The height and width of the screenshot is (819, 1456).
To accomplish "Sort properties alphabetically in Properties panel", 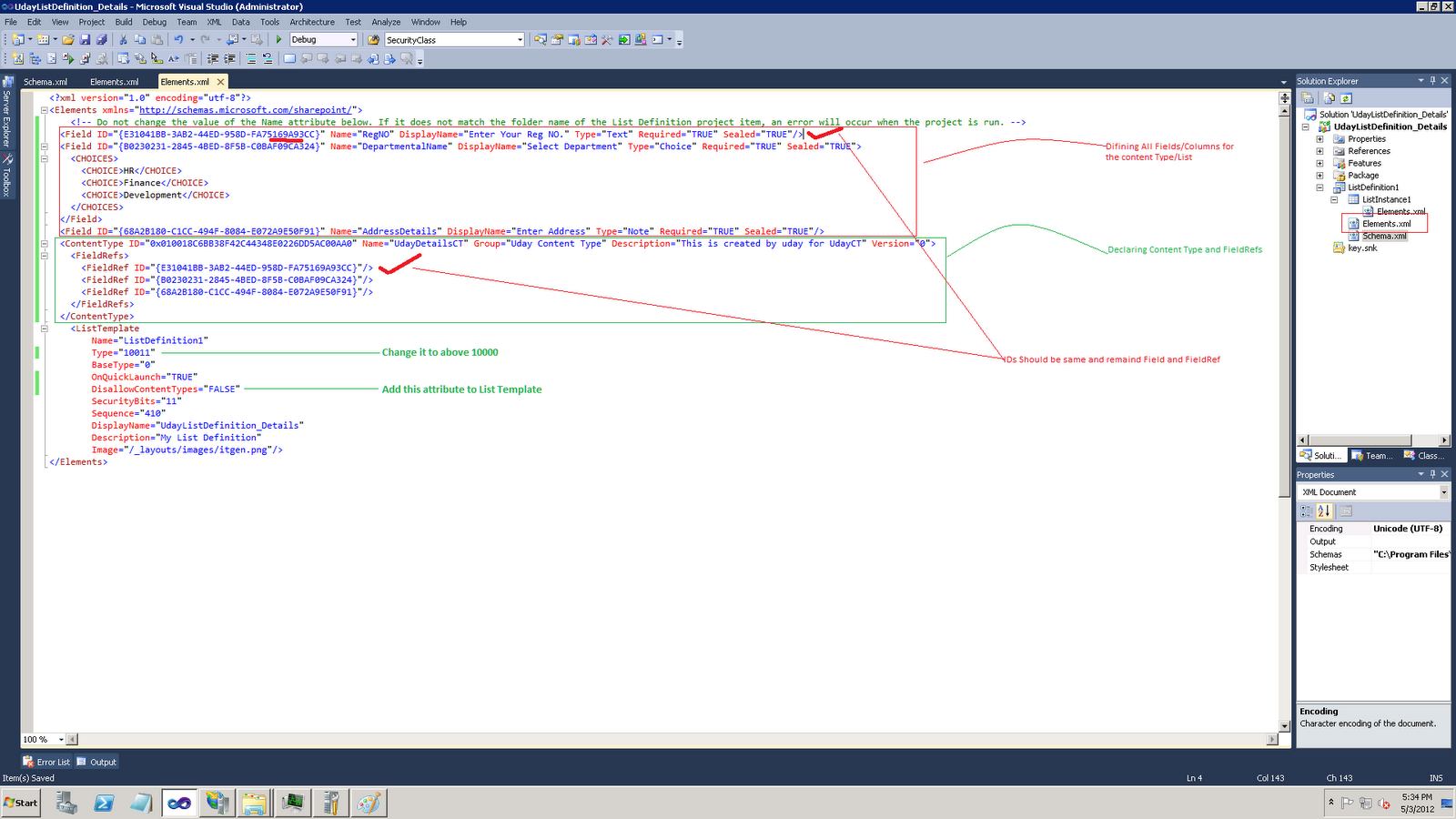I will click(1324, 511).
